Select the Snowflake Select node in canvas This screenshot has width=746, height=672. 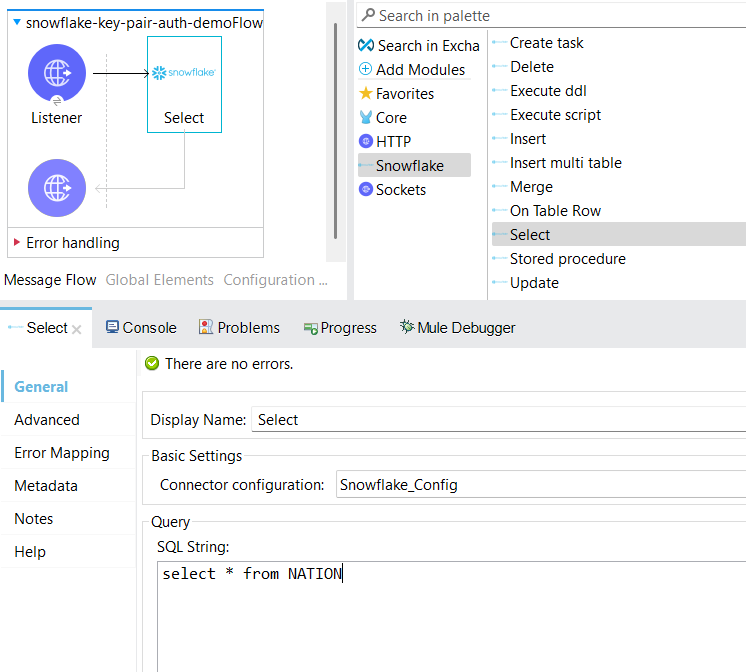[184, 84]
